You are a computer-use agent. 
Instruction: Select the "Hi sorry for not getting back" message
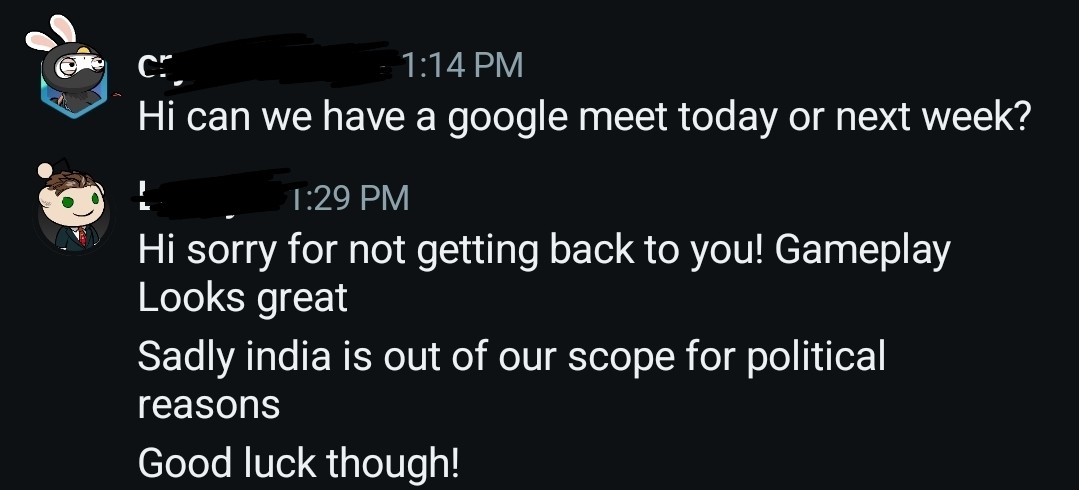(450, 250)
